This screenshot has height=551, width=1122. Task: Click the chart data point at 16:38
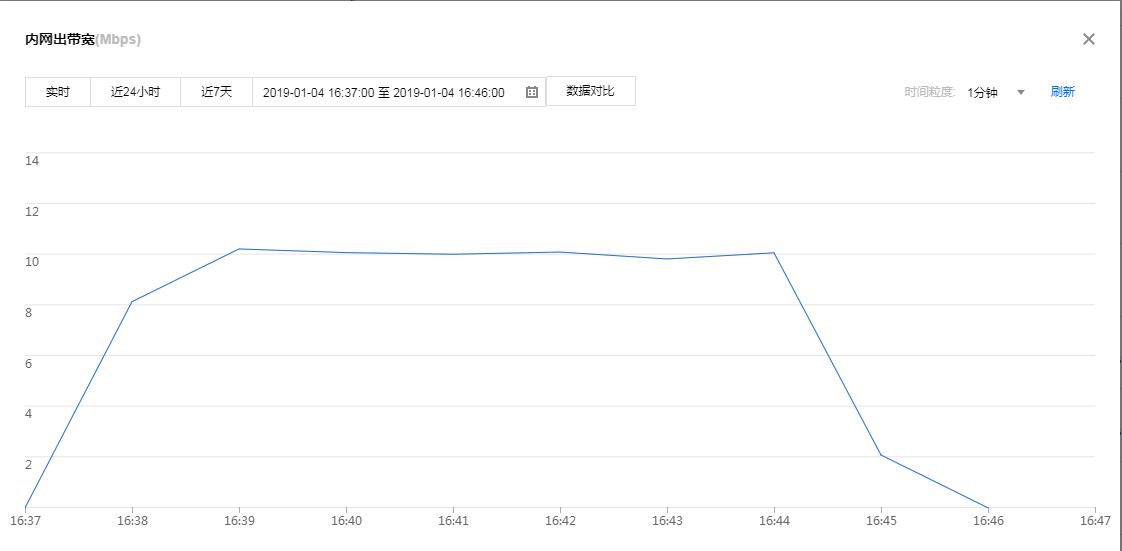[x=132, y=302]
